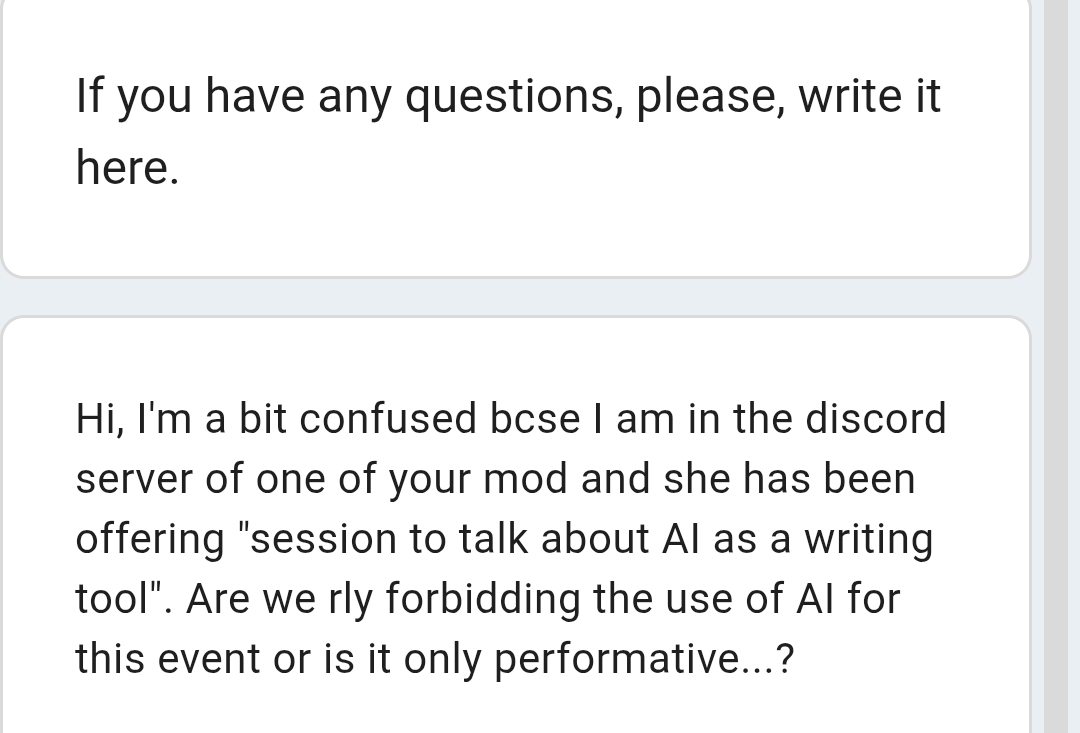Screen dimensions: 1080x733
Task: Click the opening word "Hi," of the response
Action: coord(99,419)
